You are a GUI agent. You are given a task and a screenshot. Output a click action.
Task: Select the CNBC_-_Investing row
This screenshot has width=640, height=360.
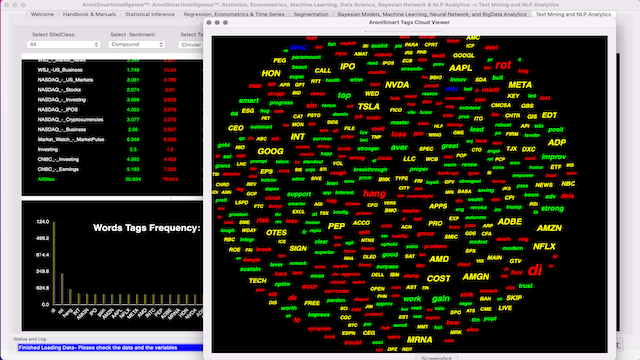coord(112,160)
